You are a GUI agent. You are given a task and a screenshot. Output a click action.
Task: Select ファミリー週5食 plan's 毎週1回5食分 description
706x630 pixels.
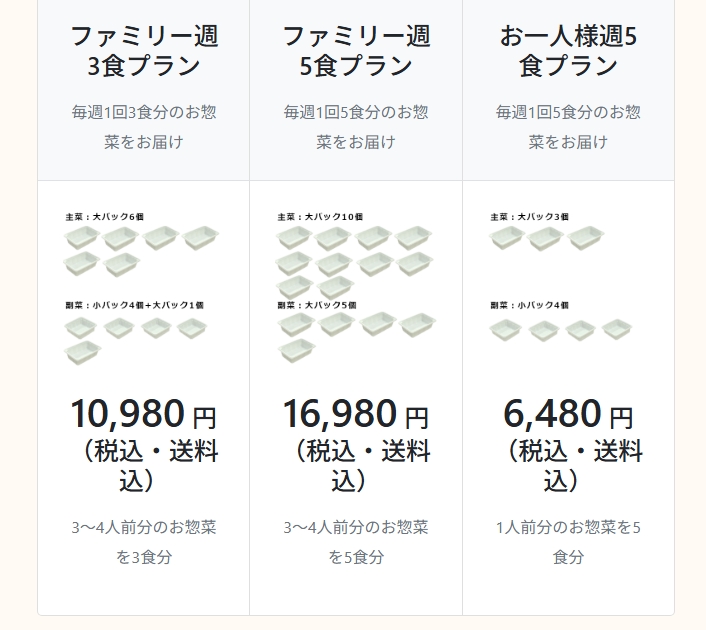coord(356,126)
